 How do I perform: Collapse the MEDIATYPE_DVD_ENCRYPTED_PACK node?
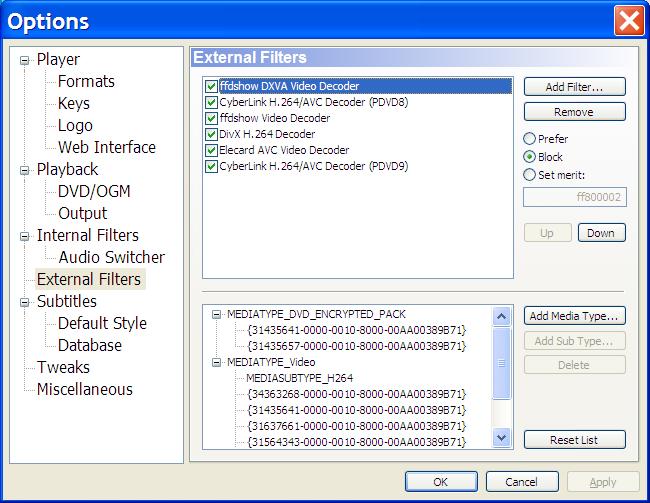click(216, 315)
